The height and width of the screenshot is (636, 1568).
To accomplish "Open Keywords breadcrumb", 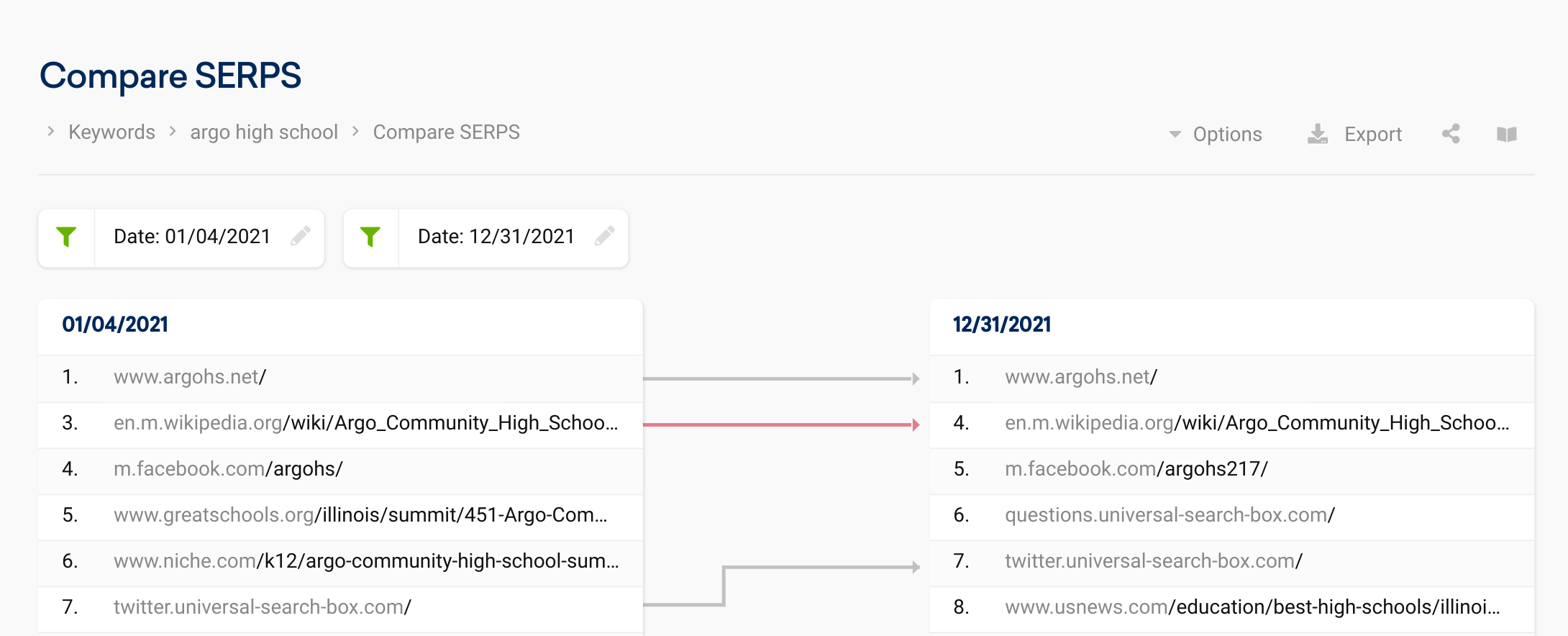I will (x=111, y=132).
